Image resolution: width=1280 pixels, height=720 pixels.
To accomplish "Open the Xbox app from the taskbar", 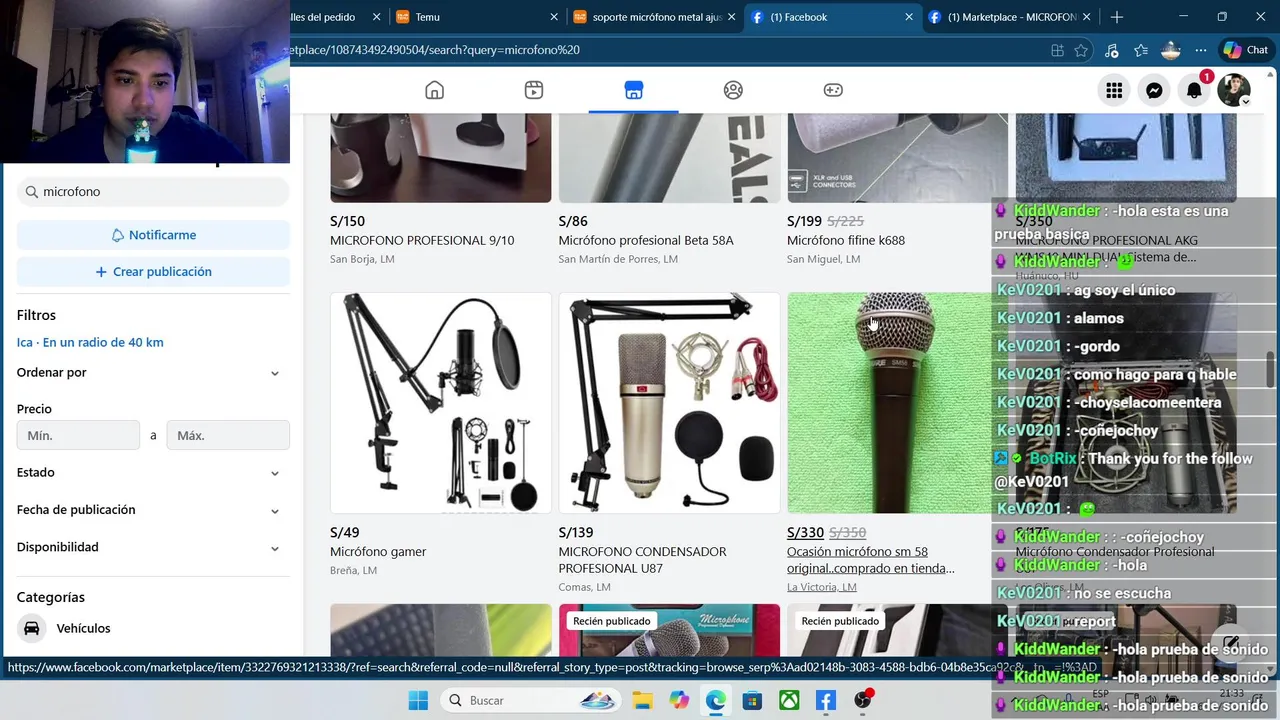I will [789, 700].
